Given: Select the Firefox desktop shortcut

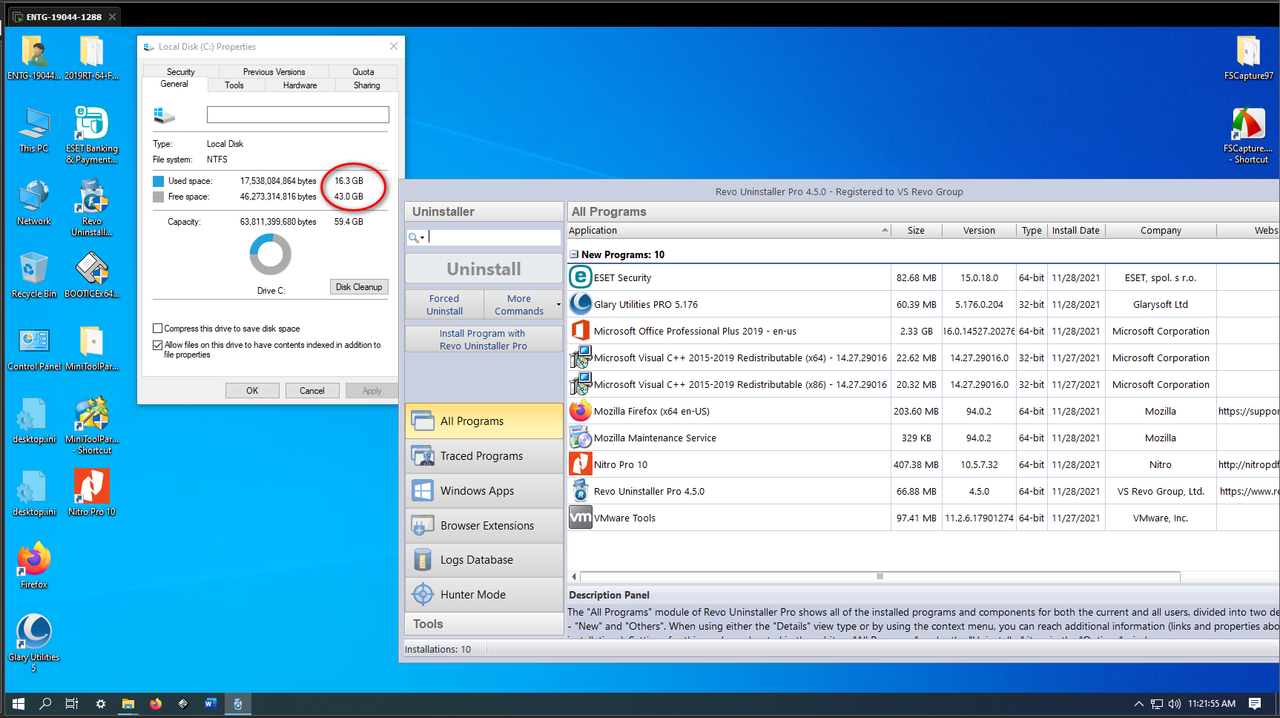Looking at the screenshot, I should pos(34,566).
